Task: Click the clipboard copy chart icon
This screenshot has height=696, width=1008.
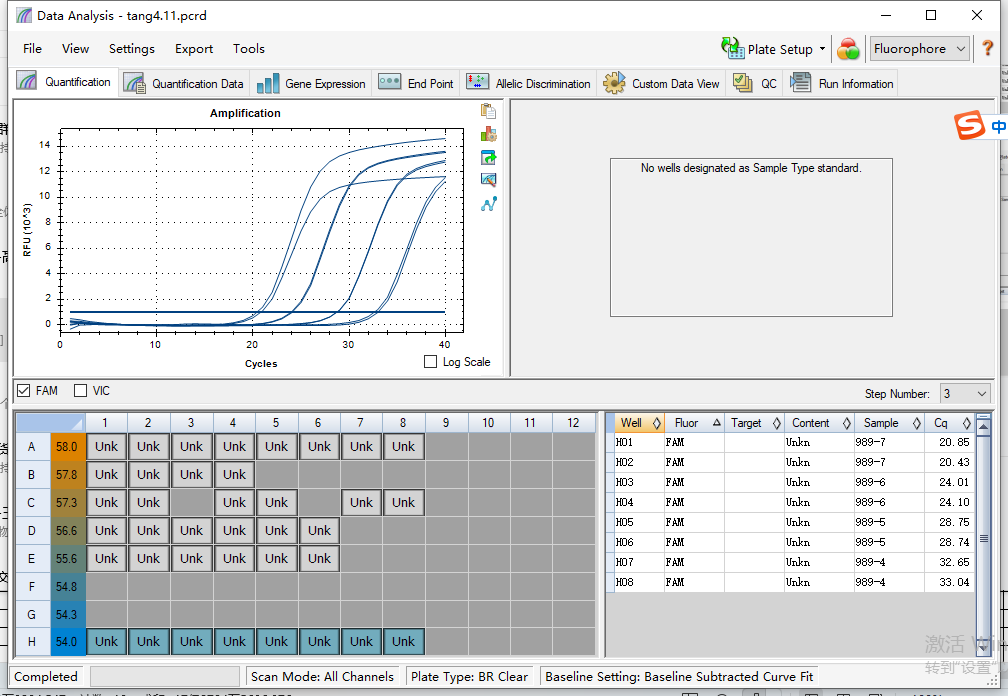Action: coord(488,111)
